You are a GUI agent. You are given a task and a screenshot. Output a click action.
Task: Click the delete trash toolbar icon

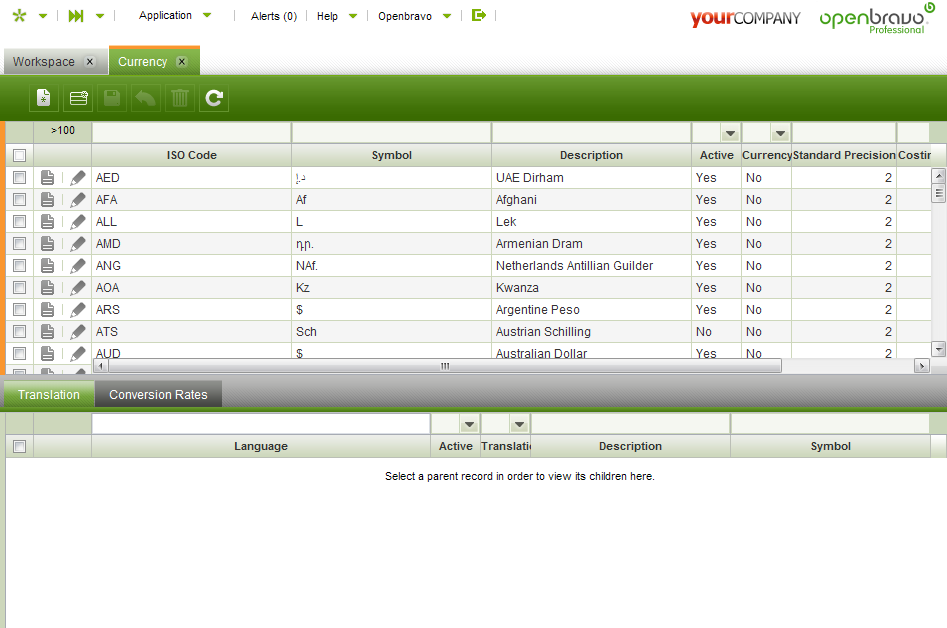(180, 98)
